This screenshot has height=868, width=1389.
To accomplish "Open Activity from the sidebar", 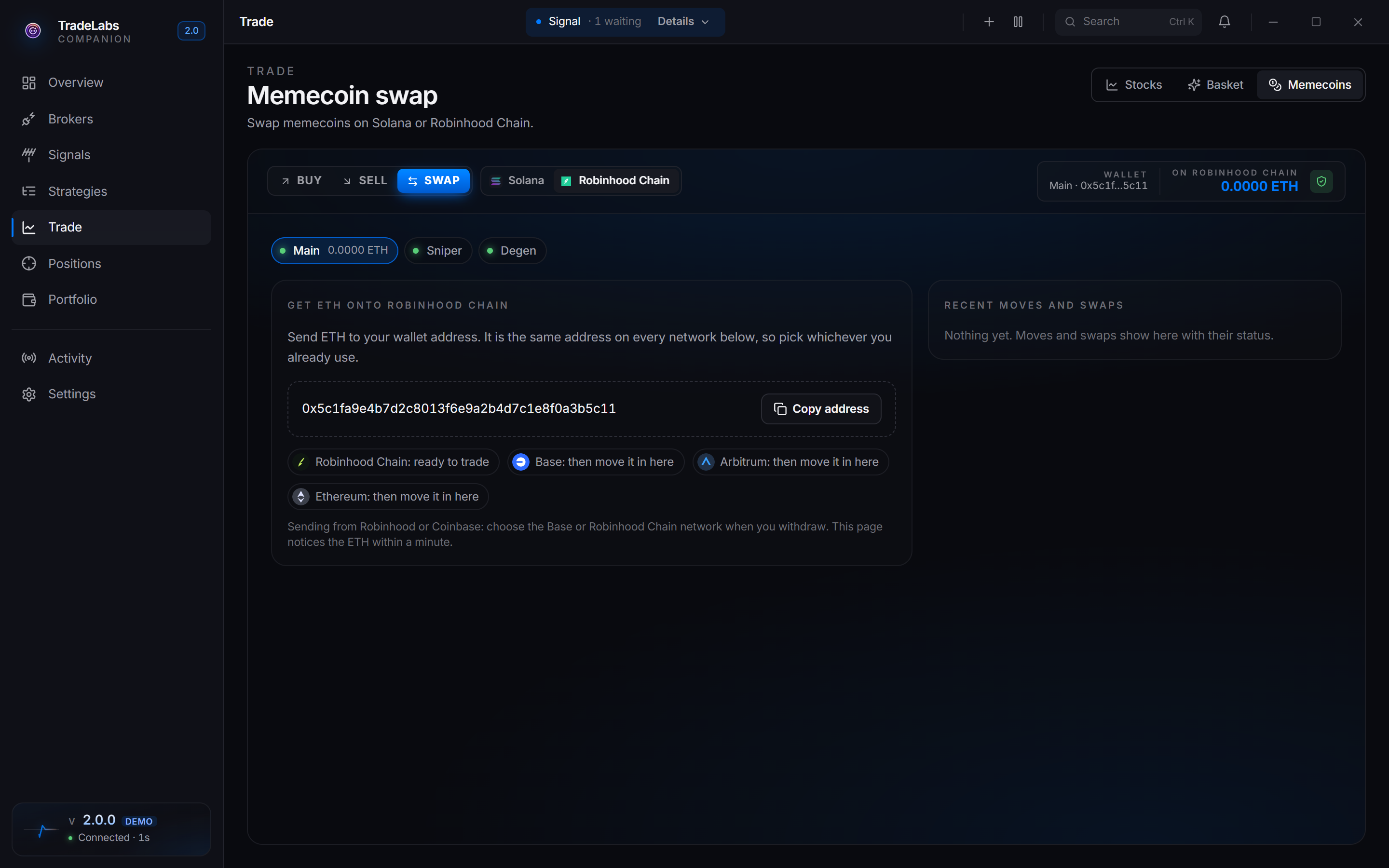I will tap(111, 358).
